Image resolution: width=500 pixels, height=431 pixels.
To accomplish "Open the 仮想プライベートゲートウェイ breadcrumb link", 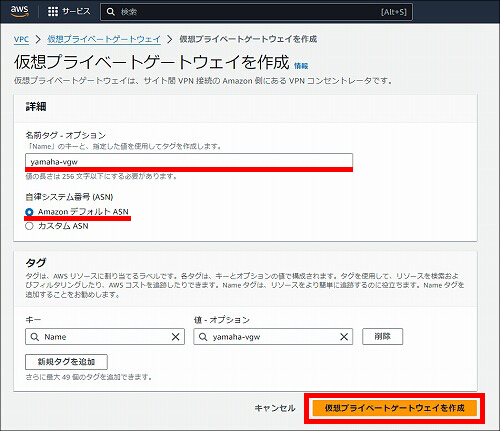I will tap(104, 39).
